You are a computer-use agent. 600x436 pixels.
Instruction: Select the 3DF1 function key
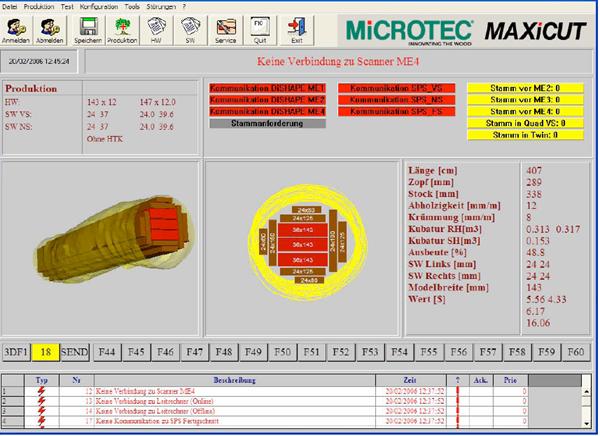tap(15, 352)
